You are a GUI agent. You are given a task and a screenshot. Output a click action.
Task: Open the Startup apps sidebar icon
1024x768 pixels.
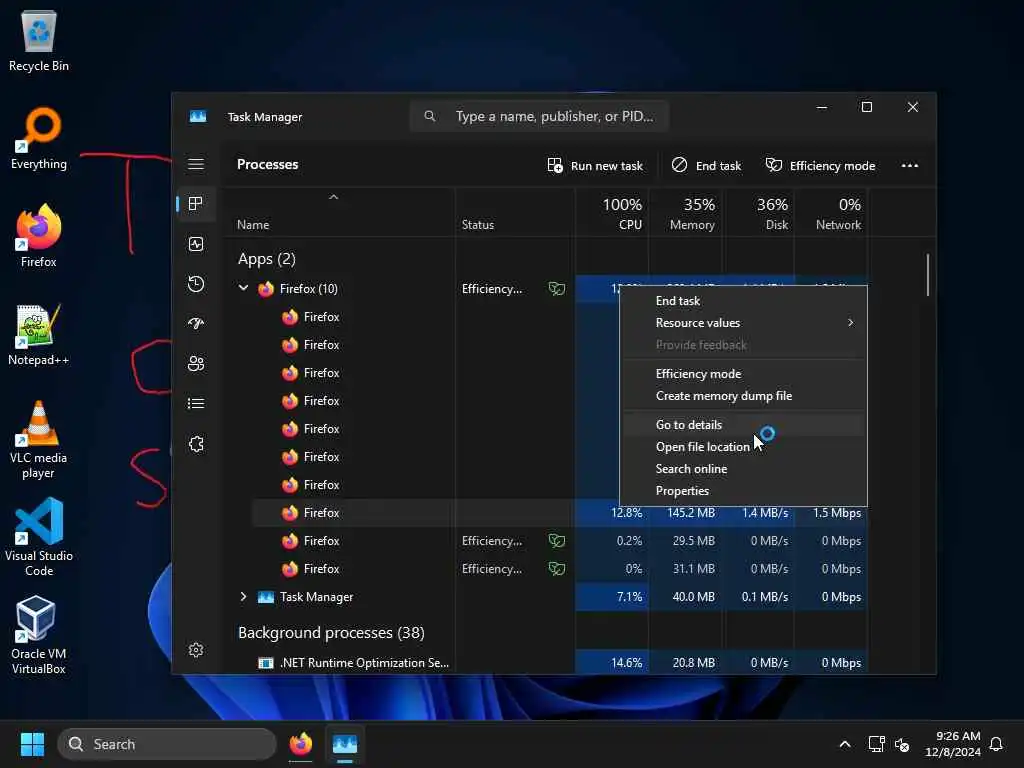[196, 324]
